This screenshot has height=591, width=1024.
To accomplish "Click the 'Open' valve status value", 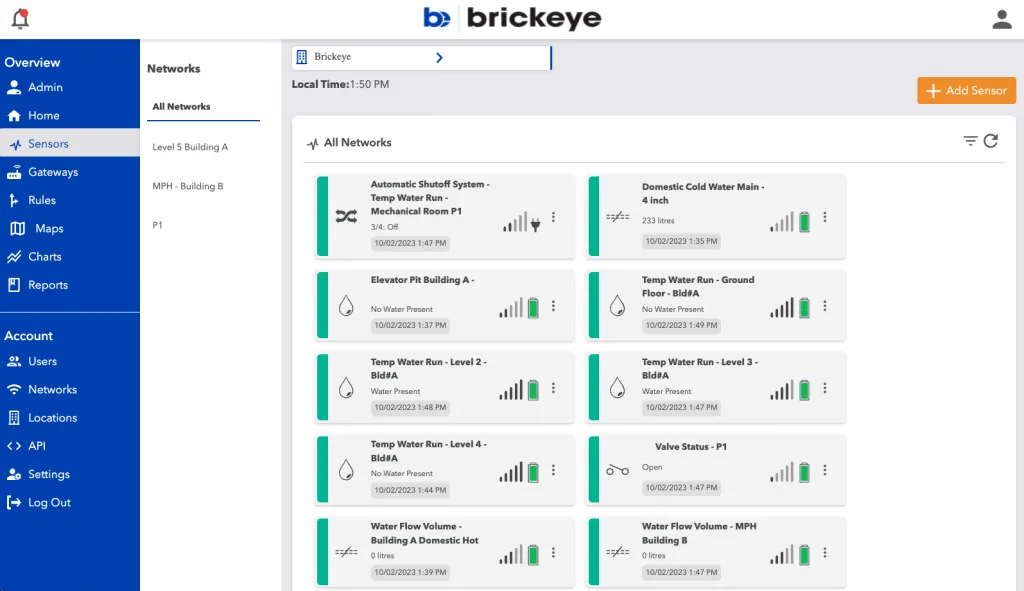I will (652, 467).
